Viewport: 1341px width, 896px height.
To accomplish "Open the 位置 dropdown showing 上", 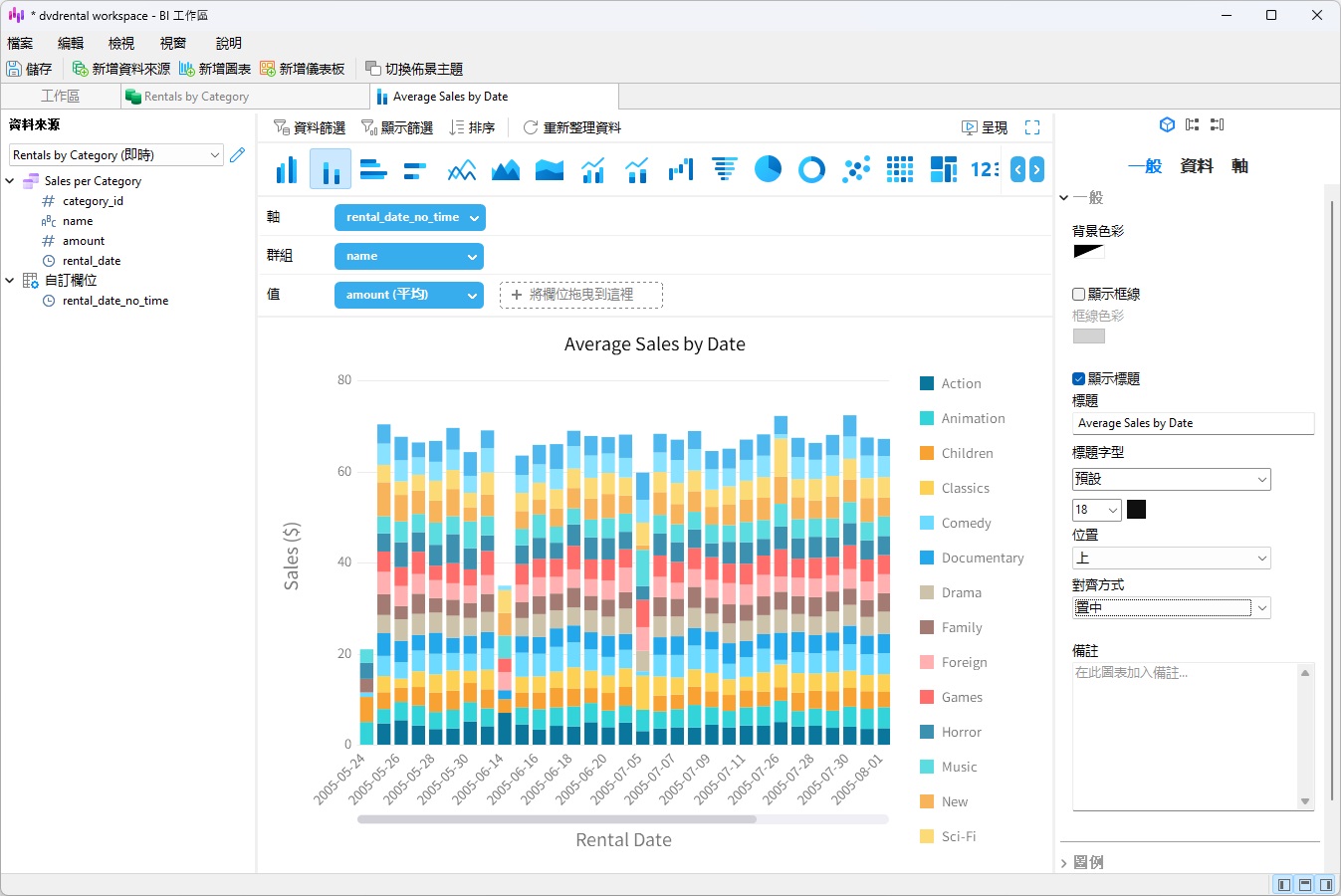I will [1172, 559].
